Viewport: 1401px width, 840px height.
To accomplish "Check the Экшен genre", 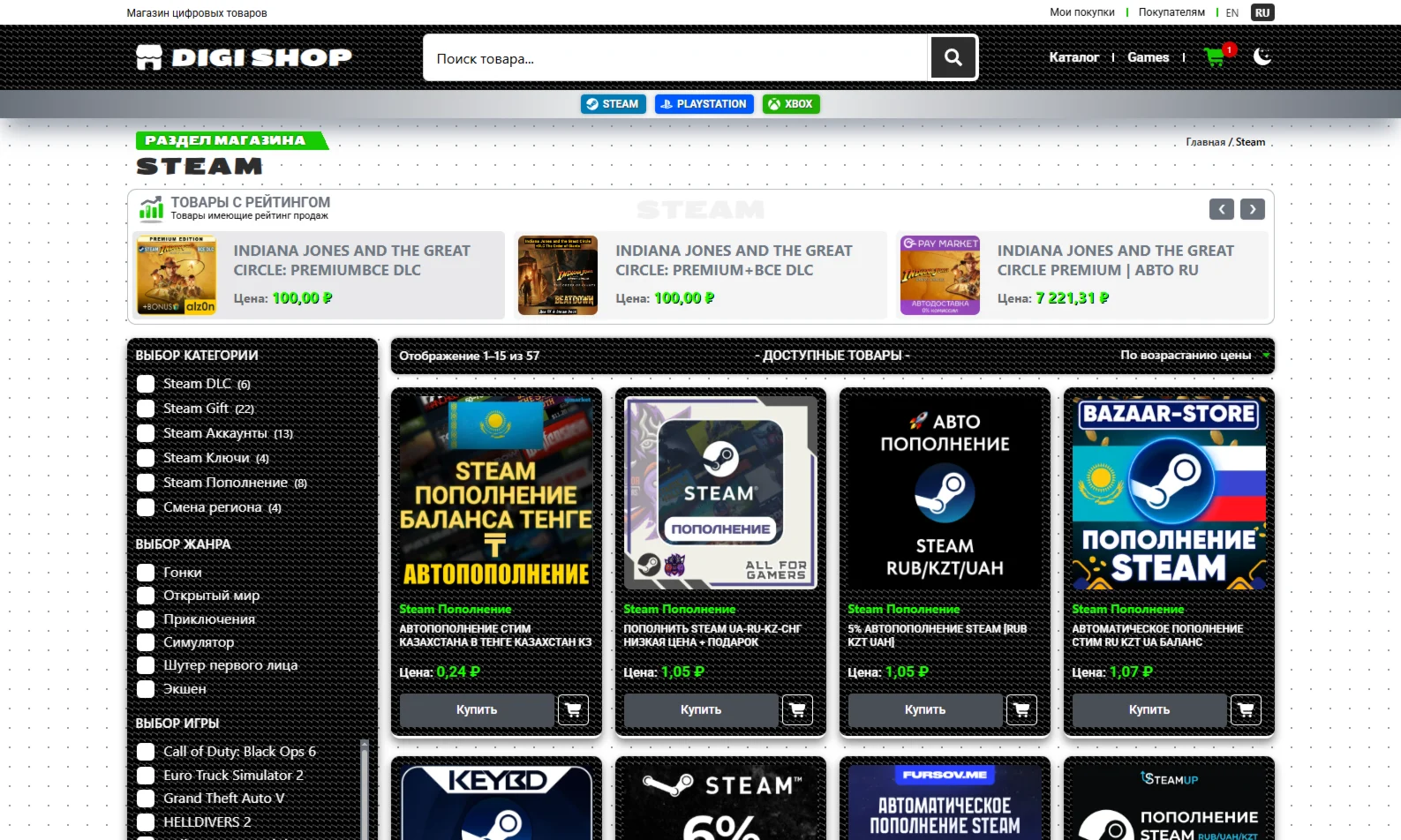I will (x=146, y=689).
